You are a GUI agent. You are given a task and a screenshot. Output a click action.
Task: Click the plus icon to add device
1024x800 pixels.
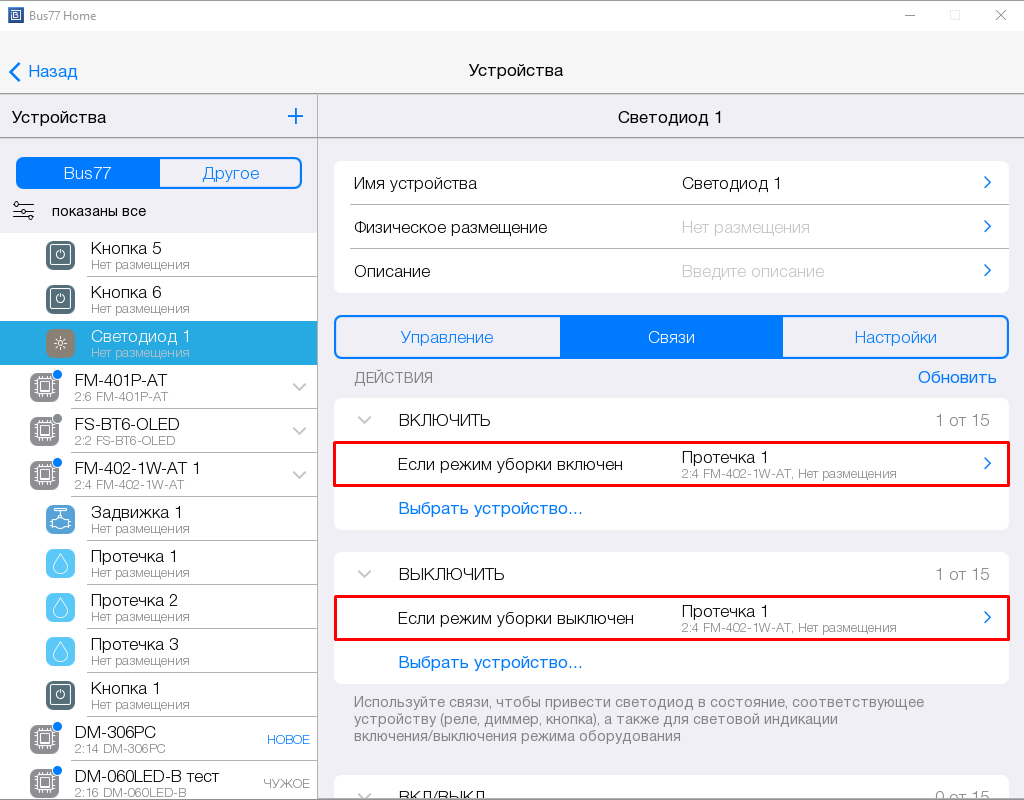point(295,117)
